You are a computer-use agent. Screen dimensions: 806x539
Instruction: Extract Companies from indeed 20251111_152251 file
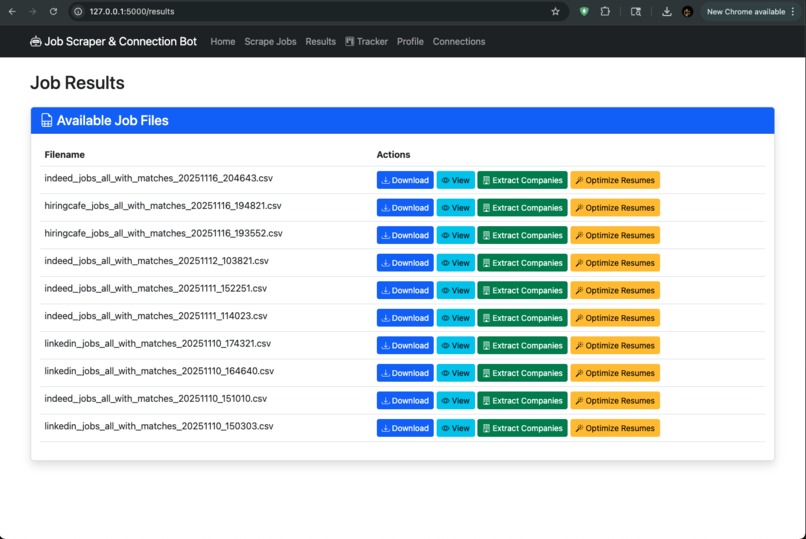point(522,290)
